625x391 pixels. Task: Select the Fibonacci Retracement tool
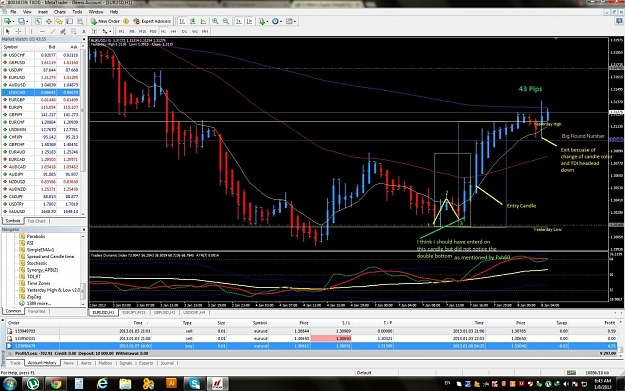point(73,31)
